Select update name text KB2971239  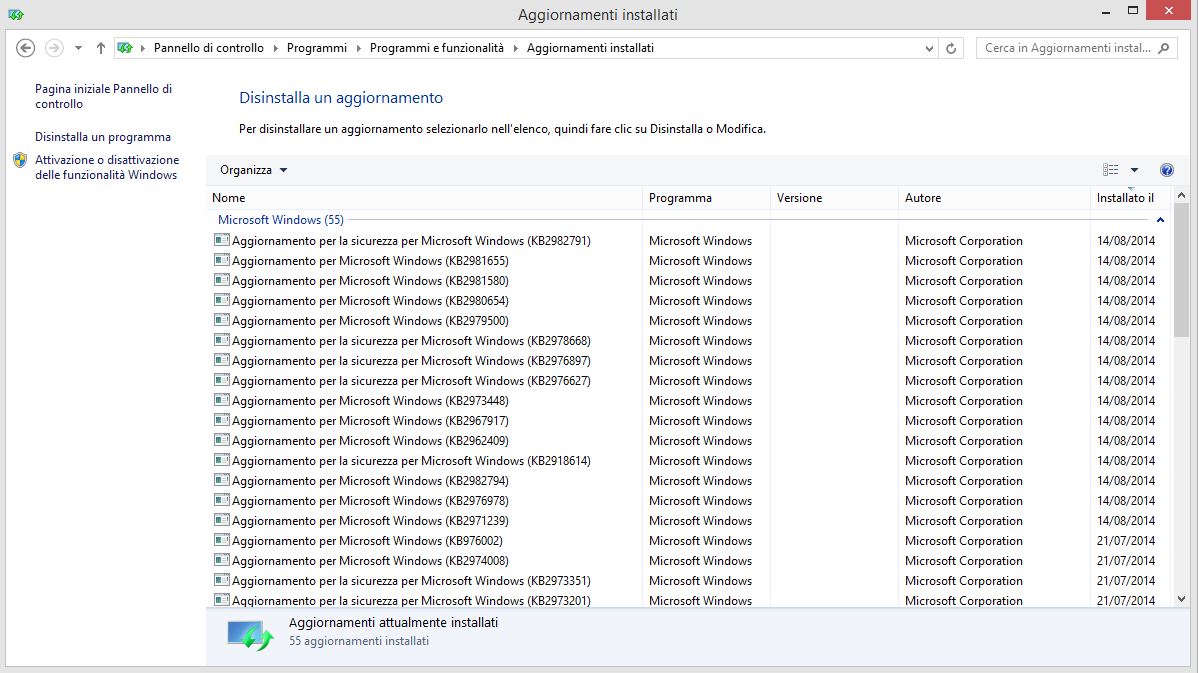tap(370, 521)
